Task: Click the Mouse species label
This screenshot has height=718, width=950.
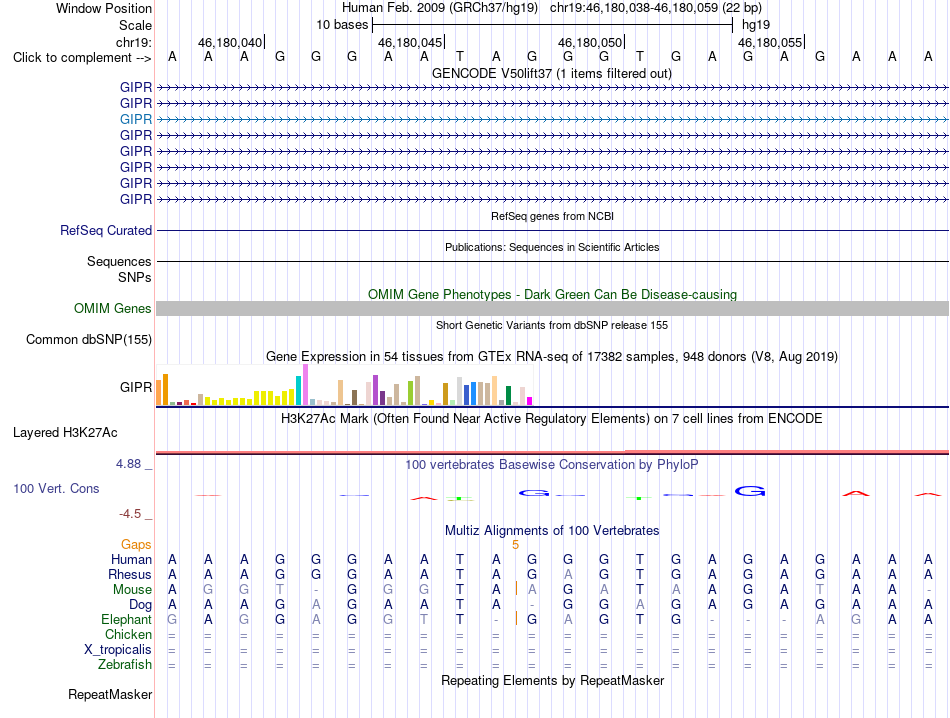Action: click(132, 590)
